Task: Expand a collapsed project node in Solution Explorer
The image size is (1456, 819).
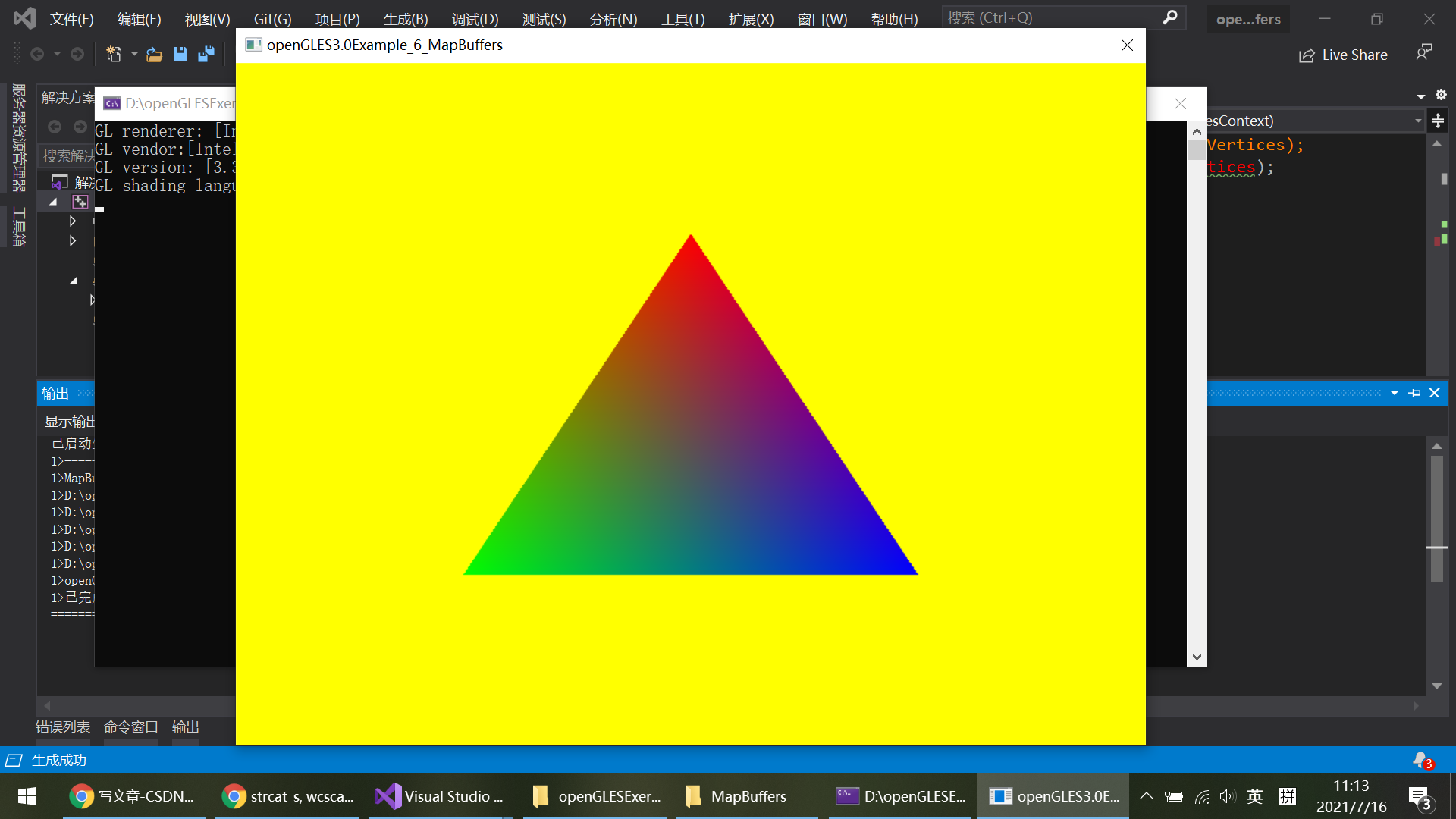Action: (x=72, y=221)
